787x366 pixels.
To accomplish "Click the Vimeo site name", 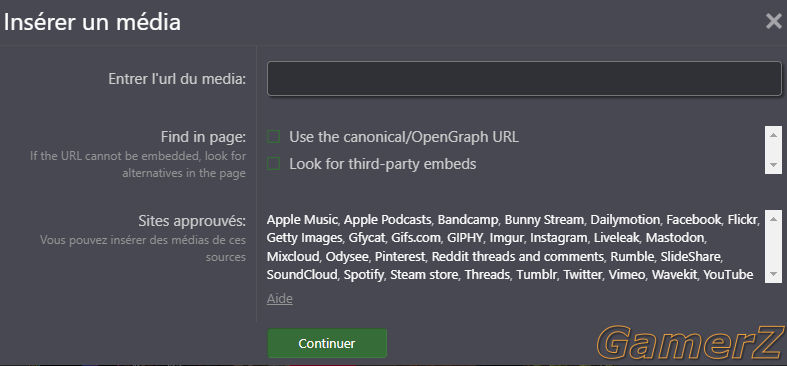I will pos(626,275).
